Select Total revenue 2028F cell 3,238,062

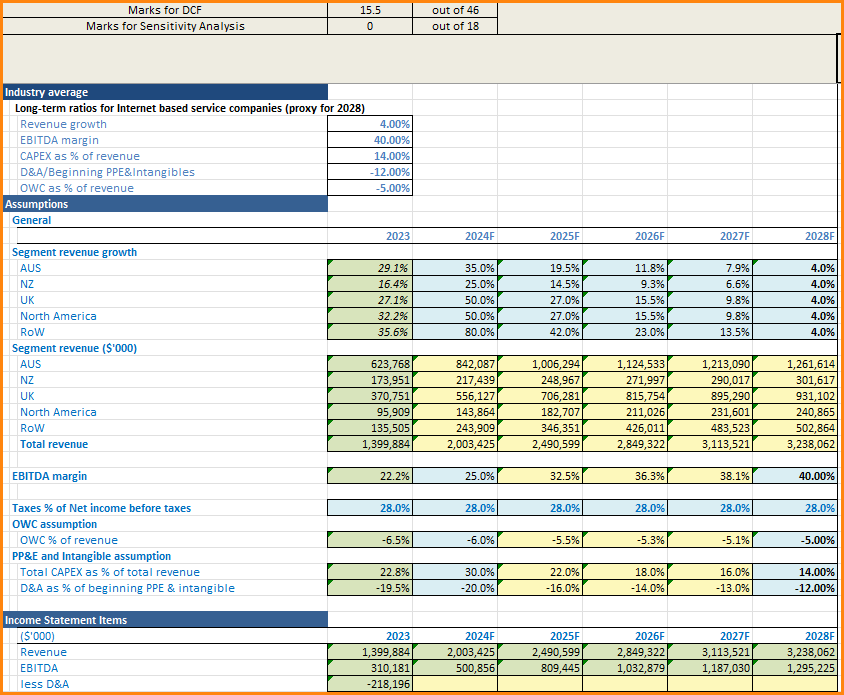pyautogui.click(x=796, y=444)
